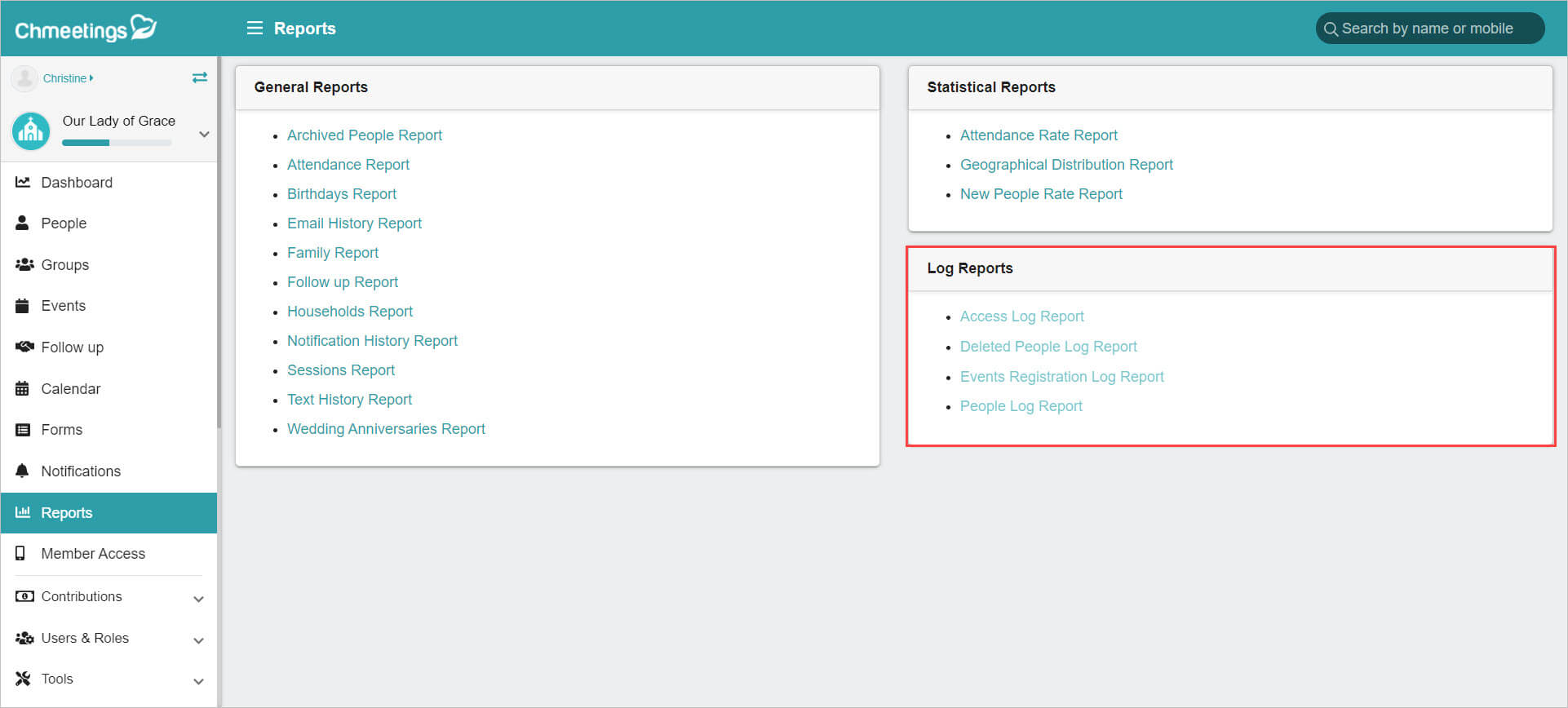Go to People in the sidebar
This screenshot has width=1568, height=708.
coord(109,223)
